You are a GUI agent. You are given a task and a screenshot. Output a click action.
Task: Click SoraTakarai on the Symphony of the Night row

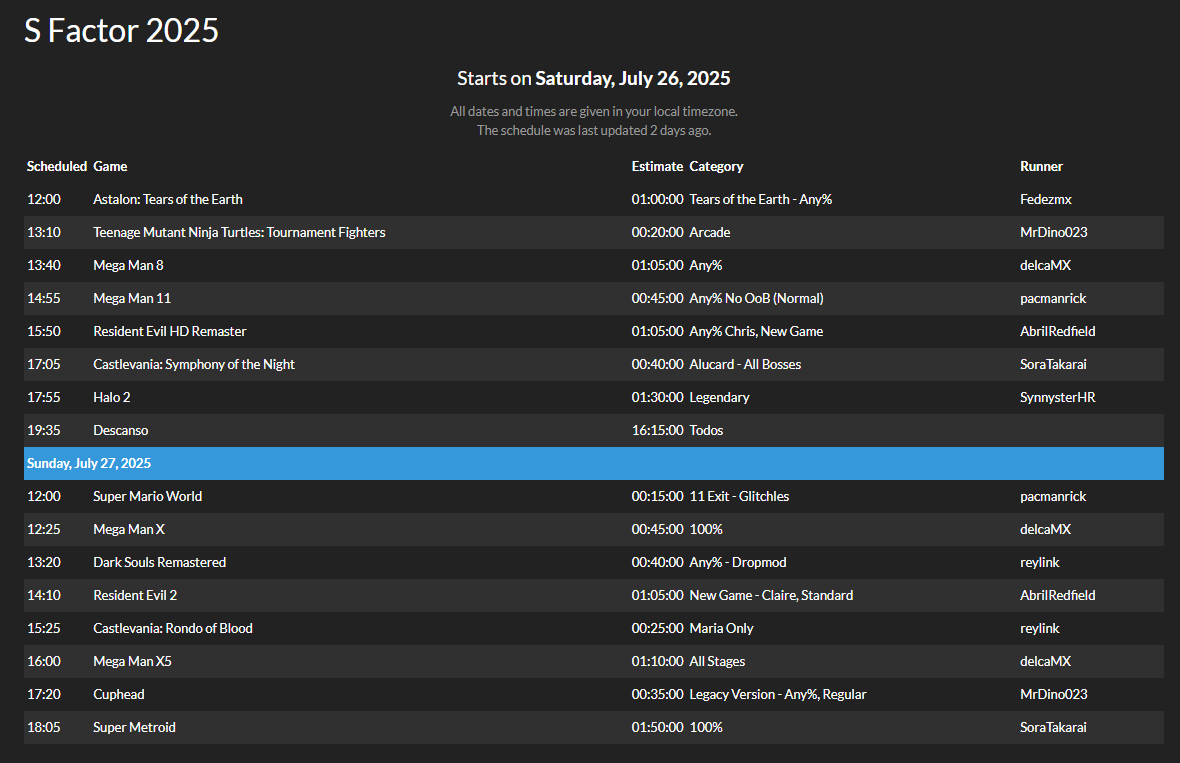point(1053,364)
